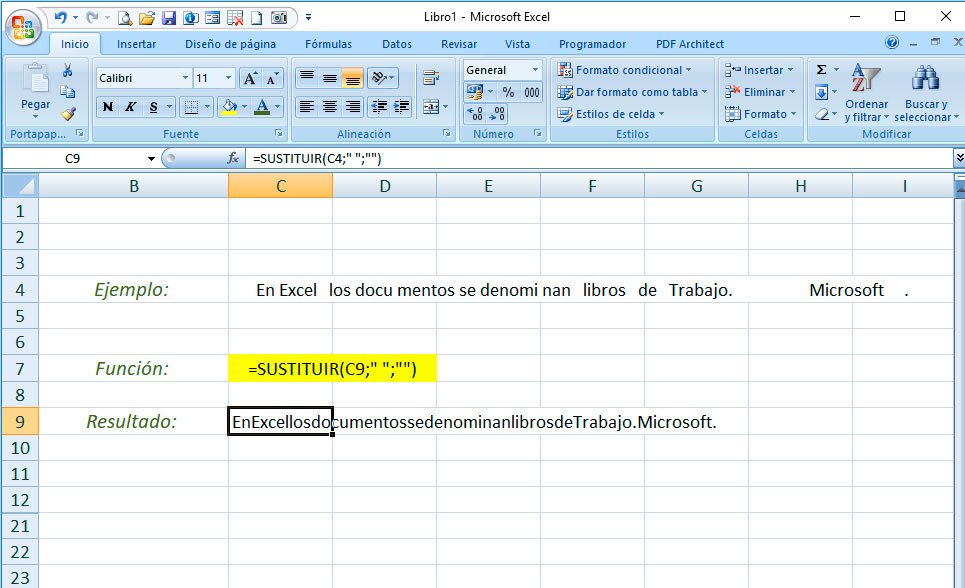The image size is (965, 588).
Task: Open the Fuente dialog launcher
Action: pos(279,133)
